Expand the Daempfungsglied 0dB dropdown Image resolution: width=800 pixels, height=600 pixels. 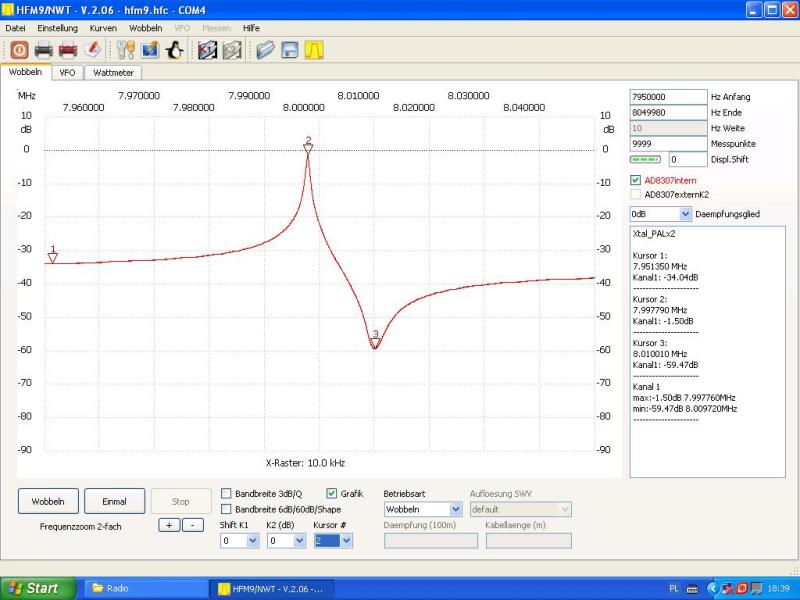pyautogui.click(x=660, y=214)
